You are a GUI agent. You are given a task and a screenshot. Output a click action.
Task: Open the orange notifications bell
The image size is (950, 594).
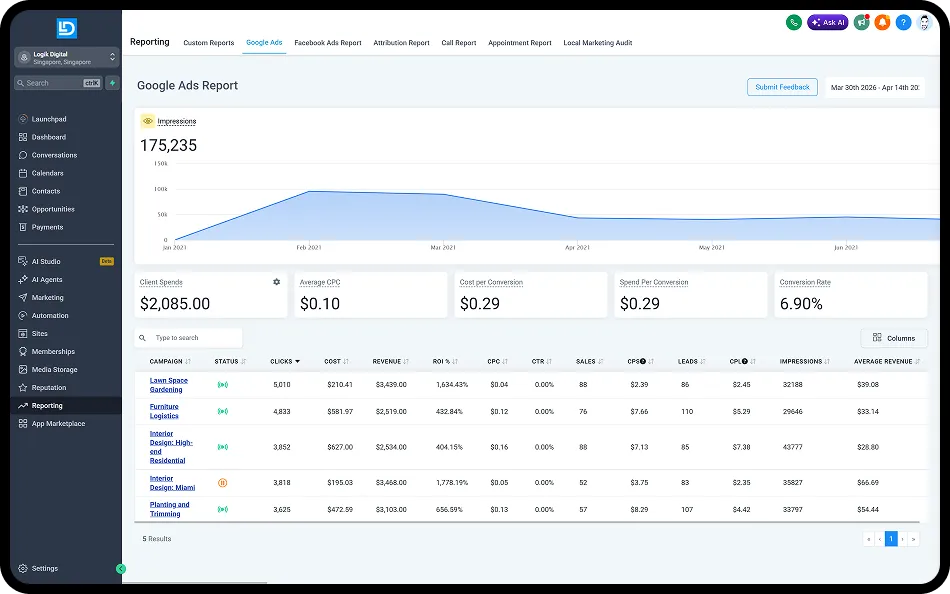tap(882, 22)
